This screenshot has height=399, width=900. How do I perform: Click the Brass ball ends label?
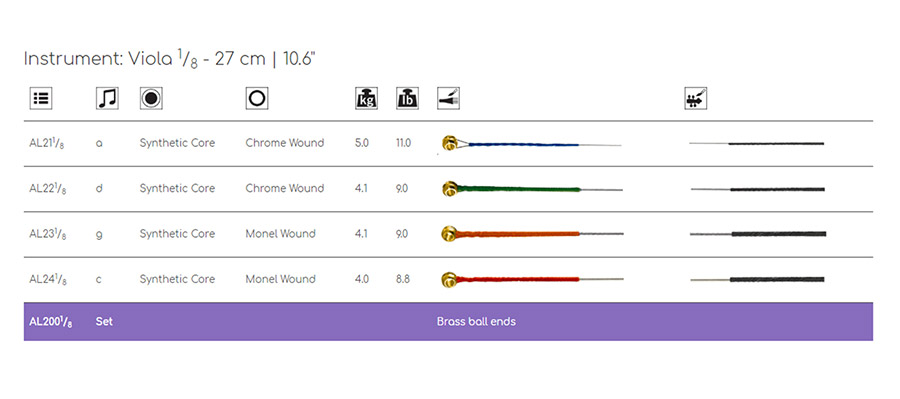(476, 321)
